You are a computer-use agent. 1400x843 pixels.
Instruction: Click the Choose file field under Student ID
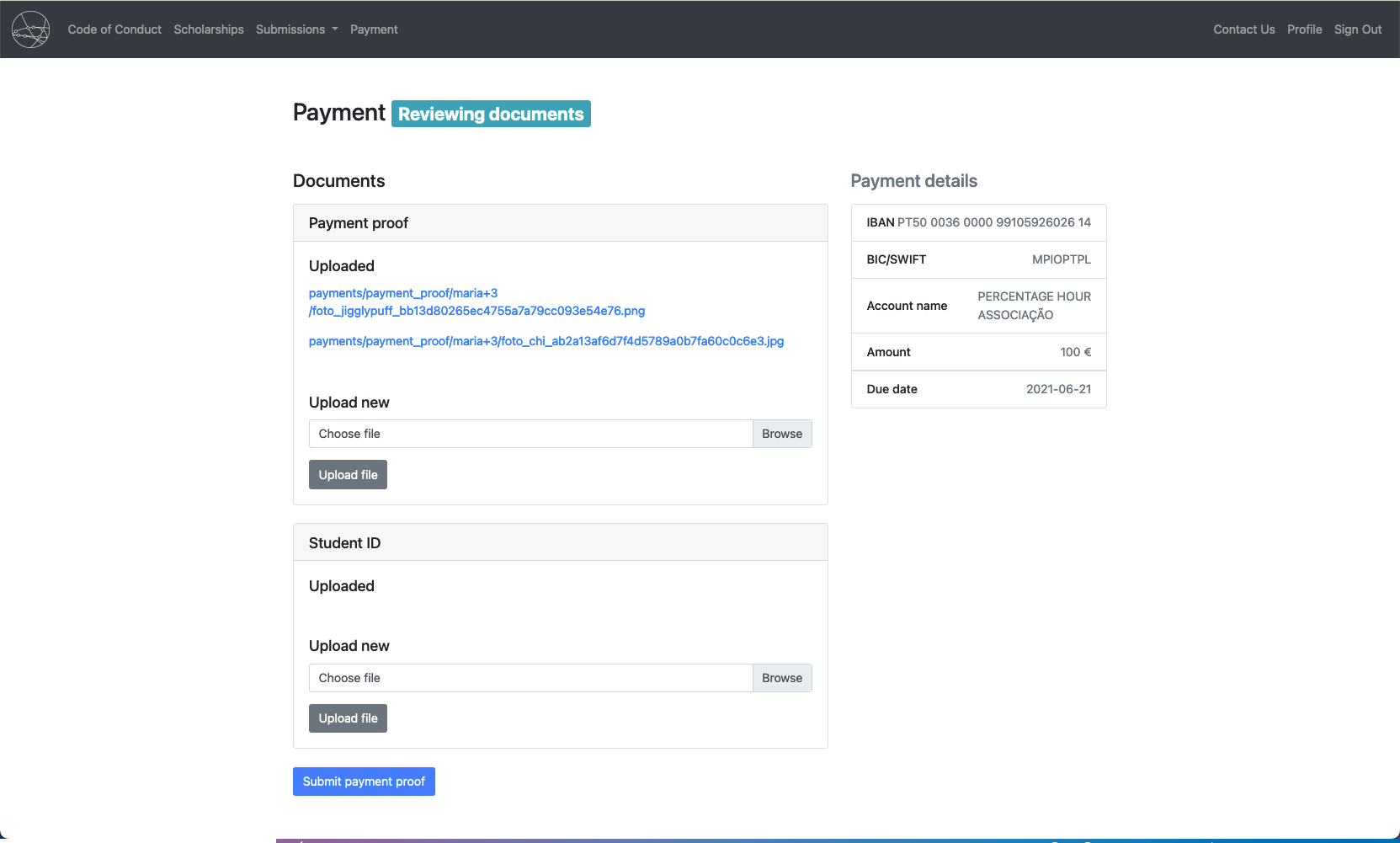tap(530, 677)
